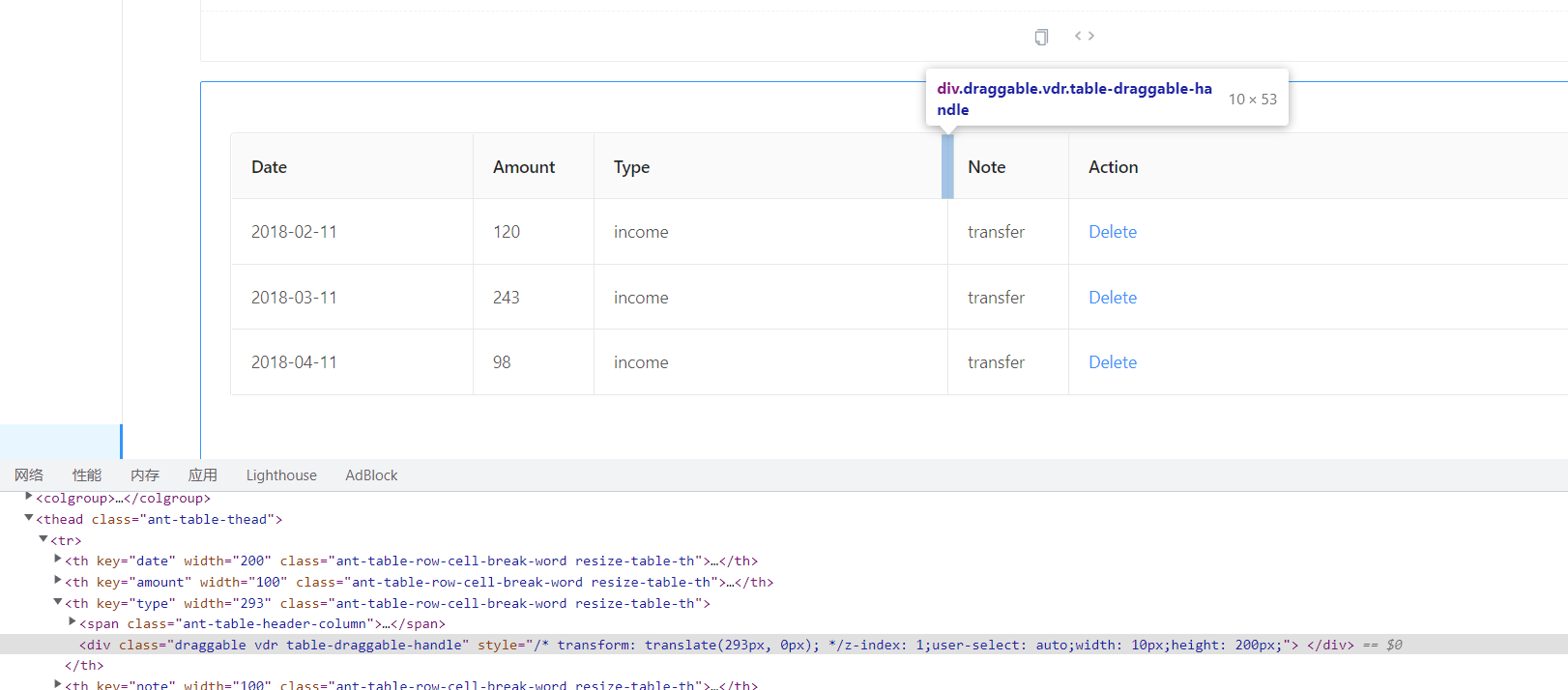Collapse the th key="type" node
Viewport: 1568px width, 690px height.
point(58,602)
